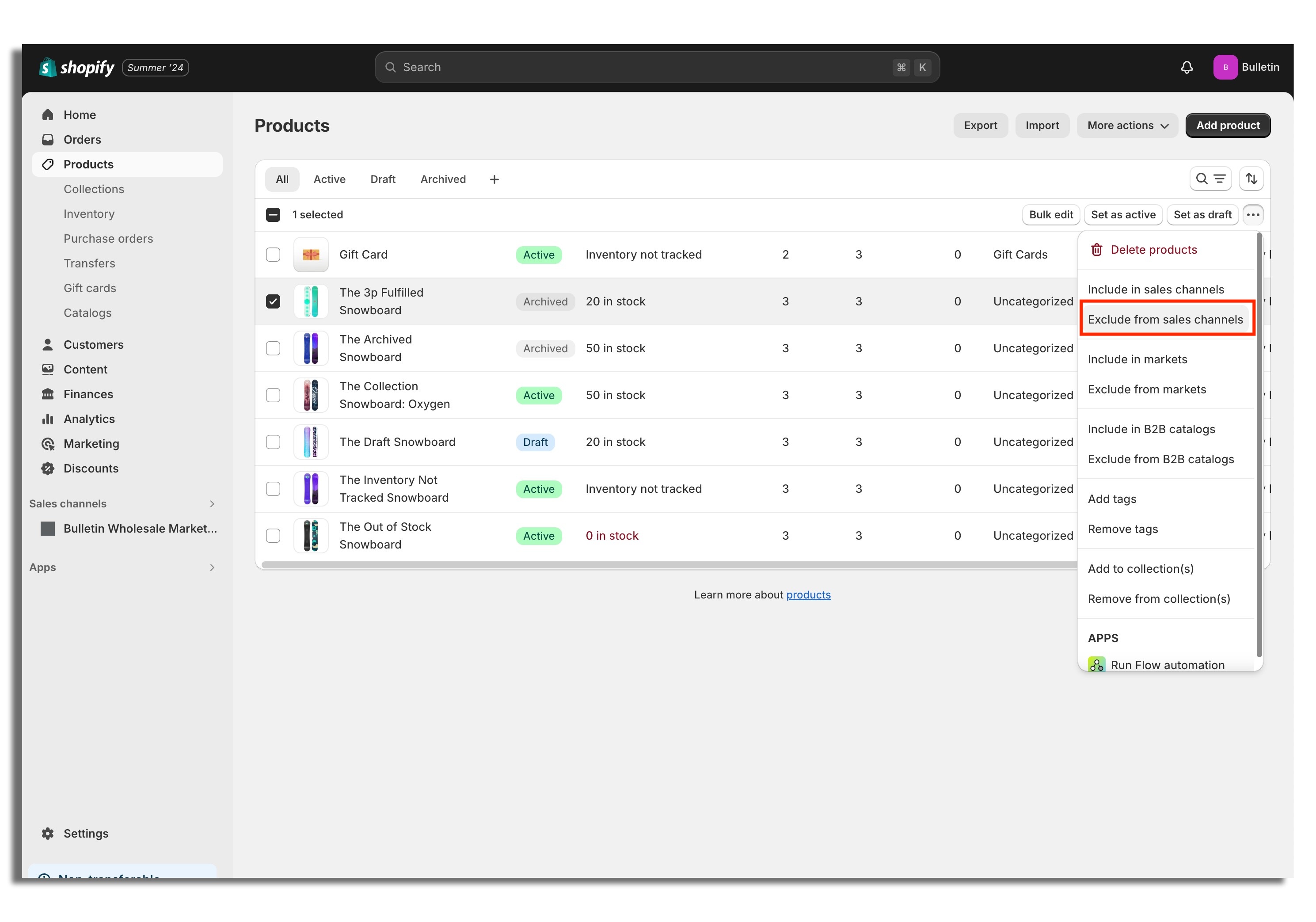Image resolution: width=1316 pixels, height=922 pixels.
Task: Select Remove tags menu option
Action: point(1166,529)
